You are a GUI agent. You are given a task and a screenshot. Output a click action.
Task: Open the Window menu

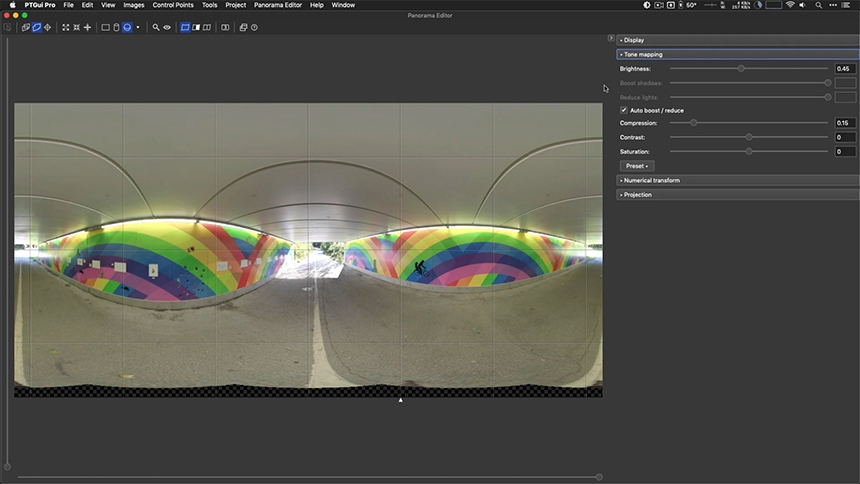pos(343,5)
